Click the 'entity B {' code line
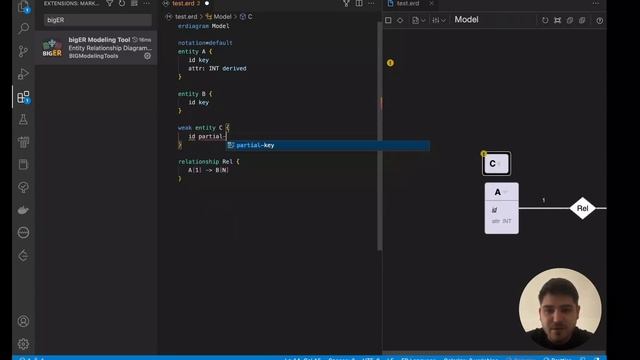 click(195, 94)
